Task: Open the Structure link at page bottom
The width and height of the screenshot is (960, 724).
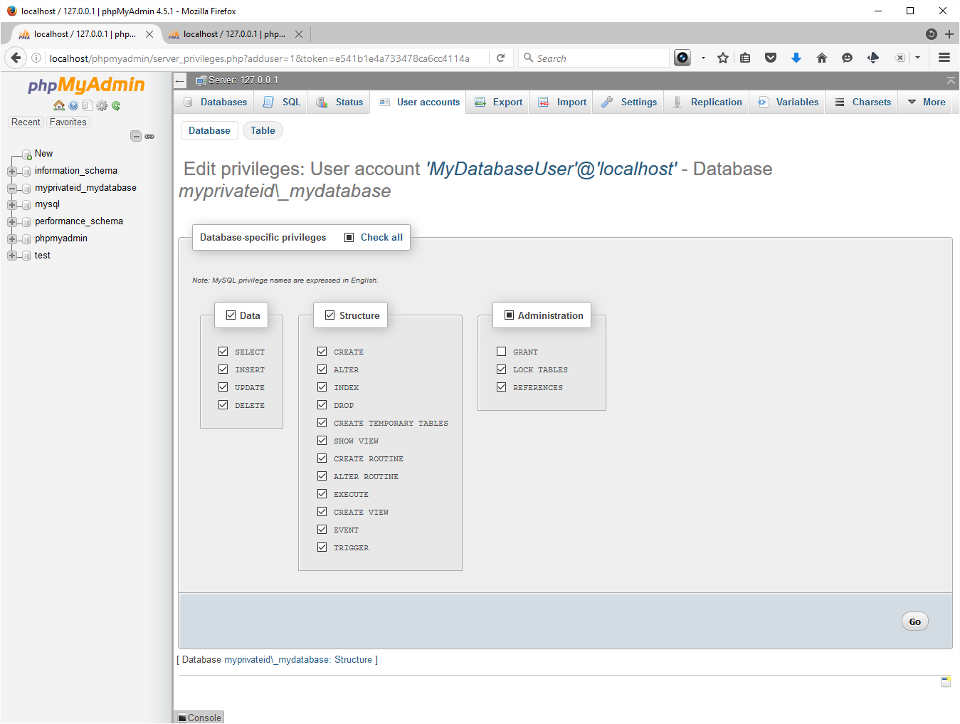Action: point(353,660)
